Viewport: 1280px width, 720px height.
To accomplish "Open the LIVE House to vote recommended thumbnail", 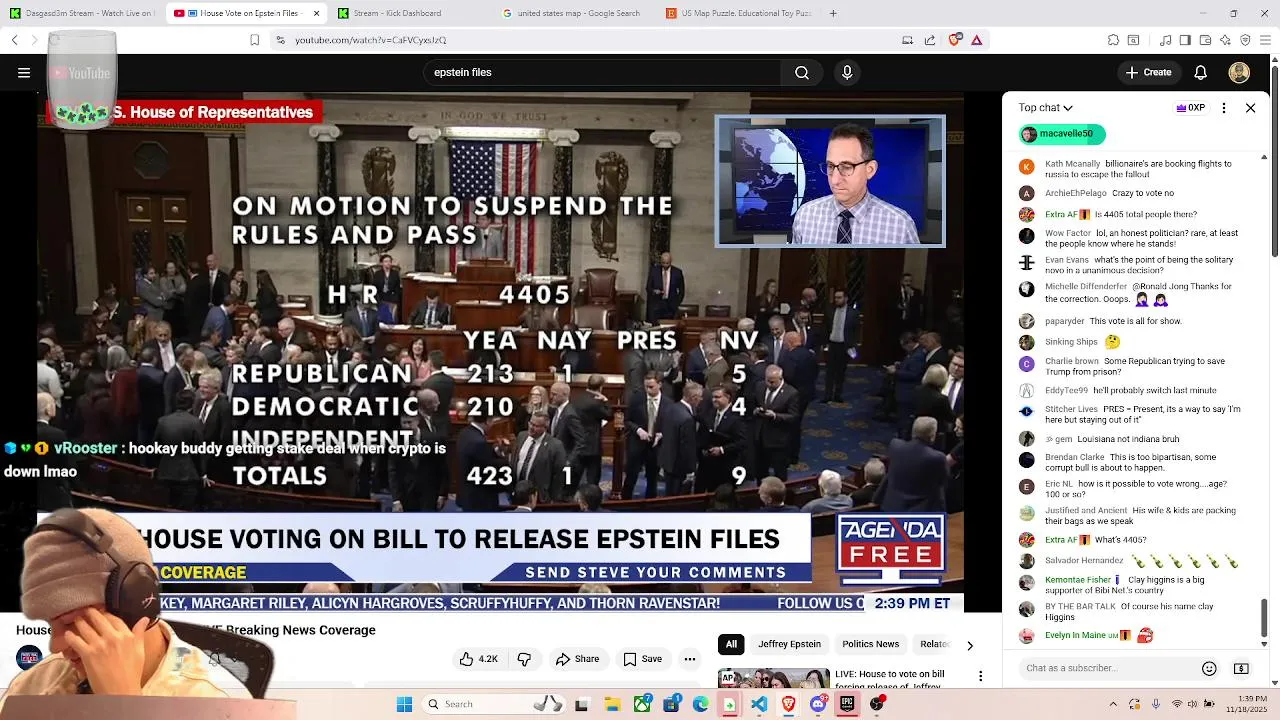I will click(773, 678).
